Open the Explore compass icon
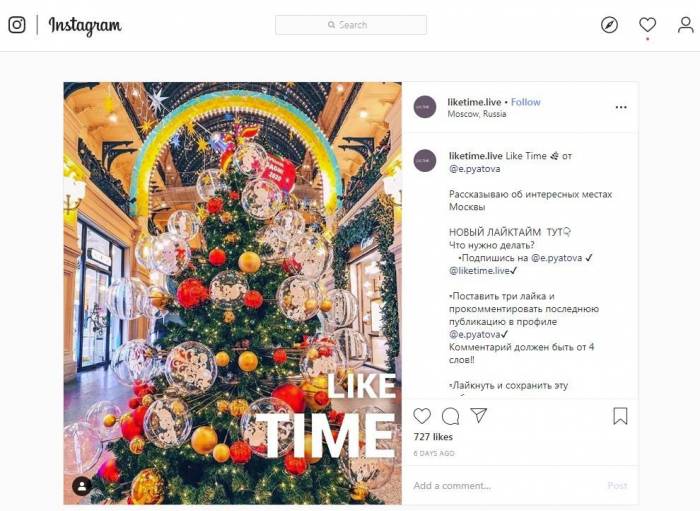The width and height of the screenshot is (700, 511). 609,25
